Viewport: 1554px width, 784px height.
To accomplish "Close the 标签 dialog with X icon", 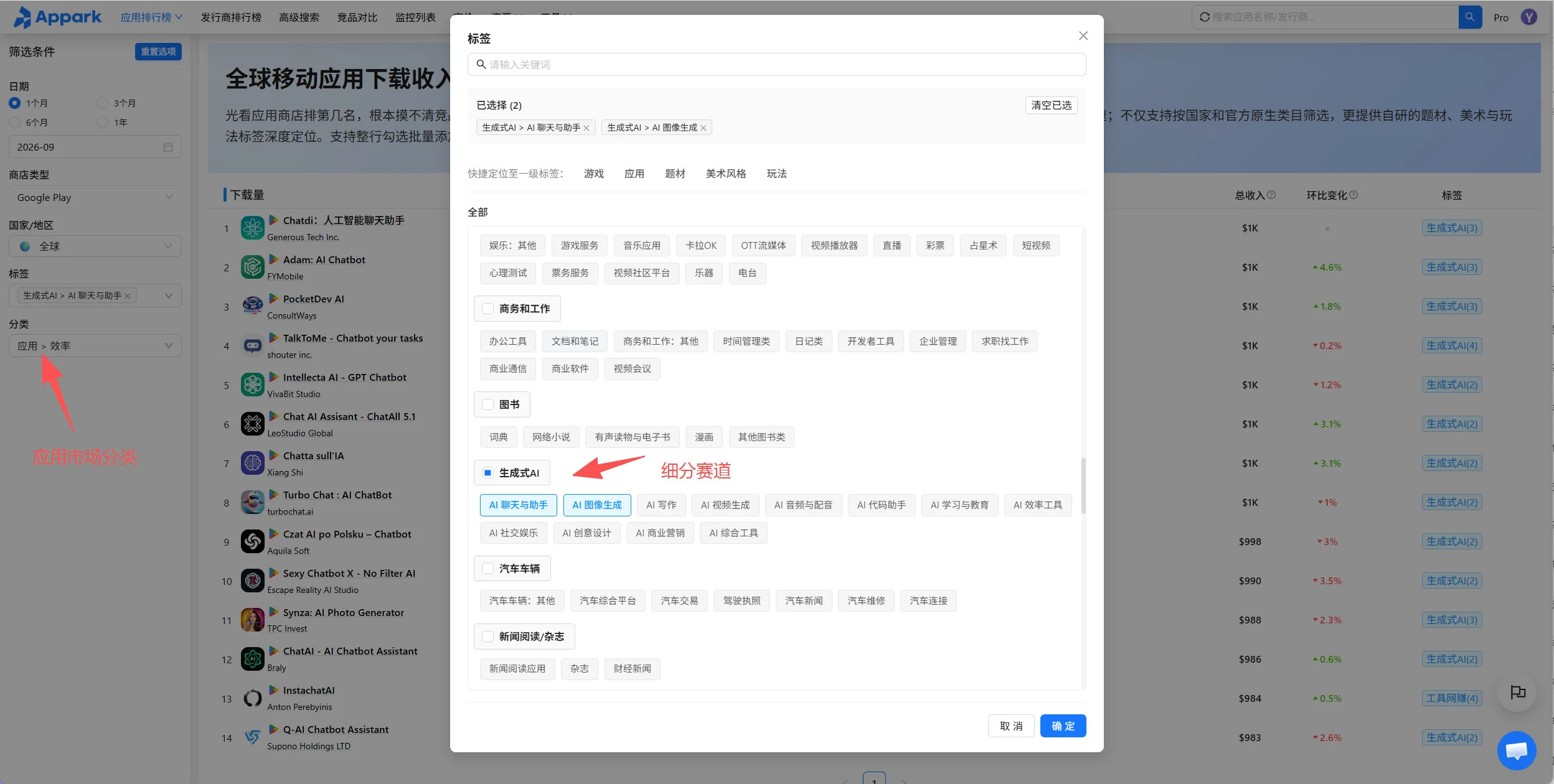I will 1083,36.
